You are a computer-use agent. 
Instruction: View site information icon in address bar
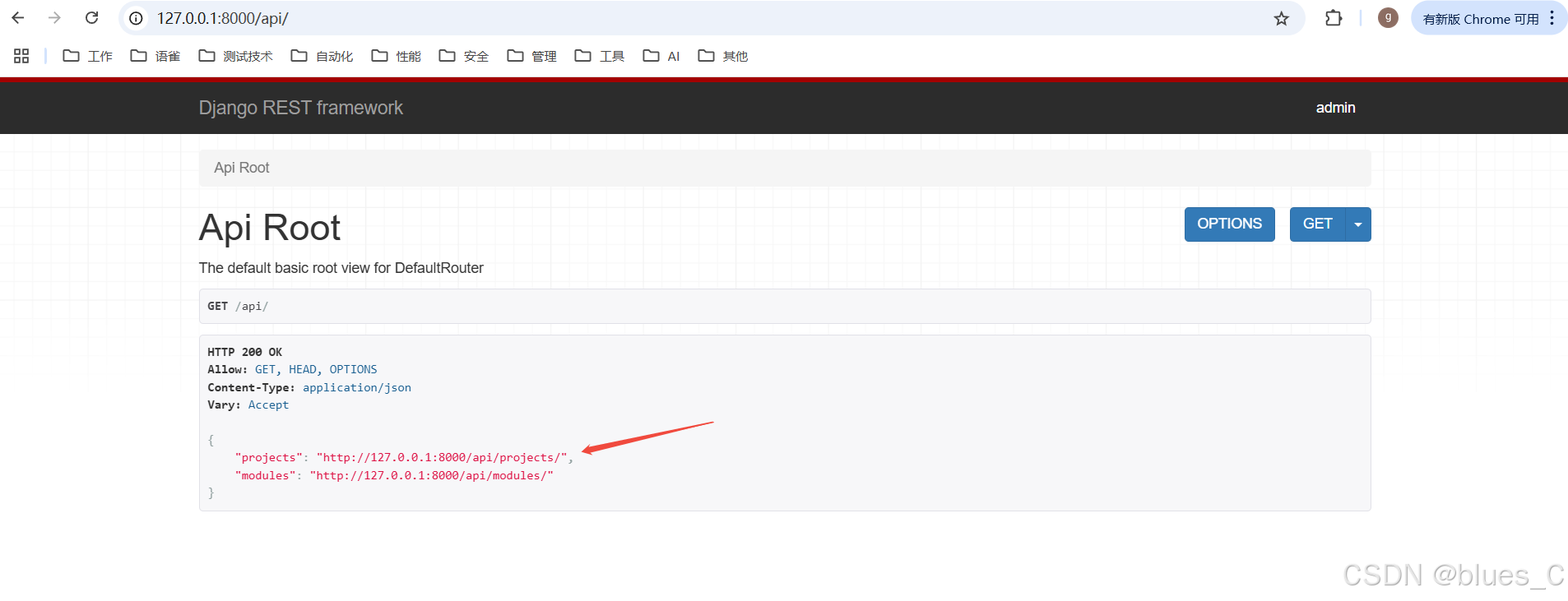point(136,18)
